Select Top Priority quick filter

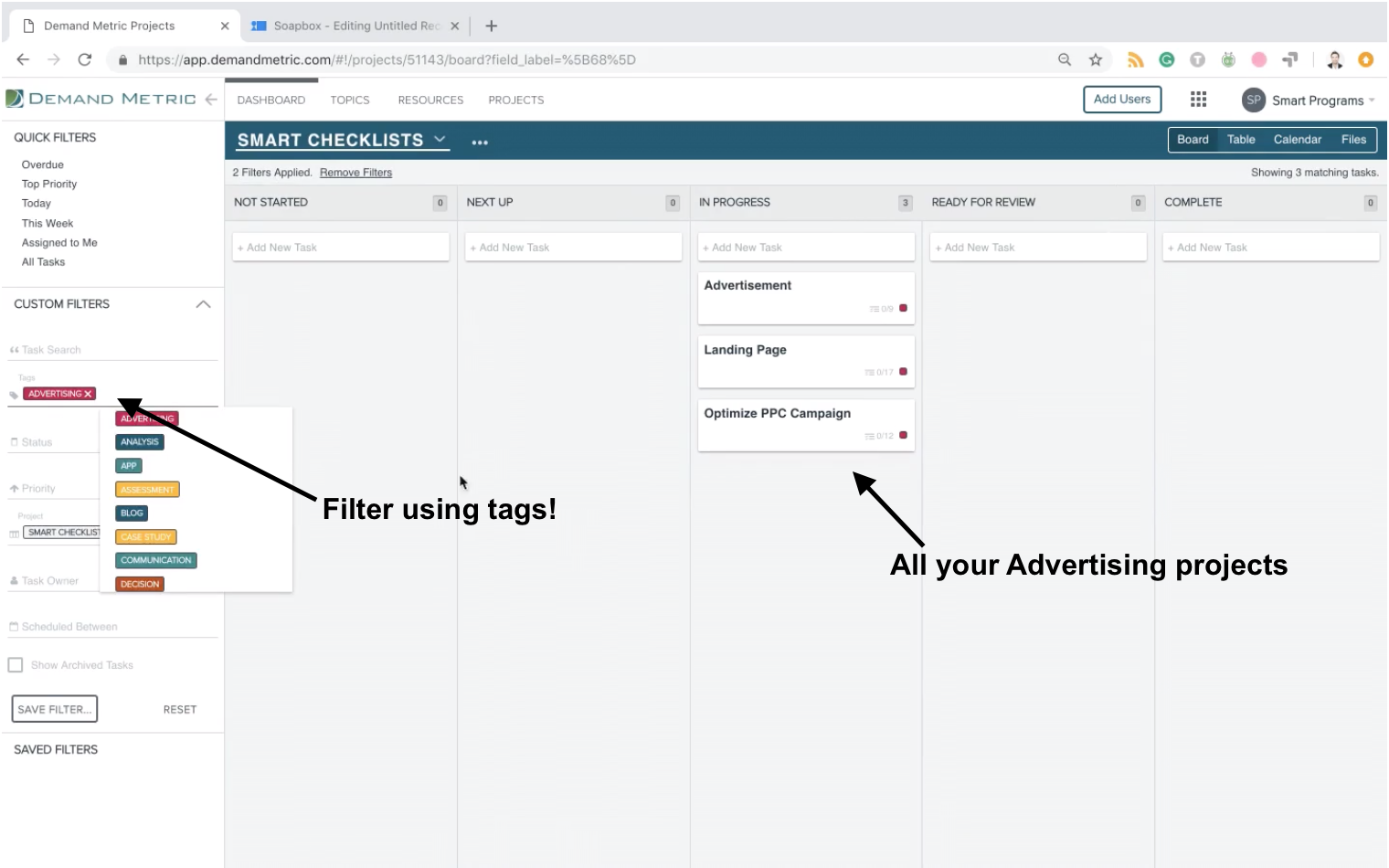click(49, 185)
